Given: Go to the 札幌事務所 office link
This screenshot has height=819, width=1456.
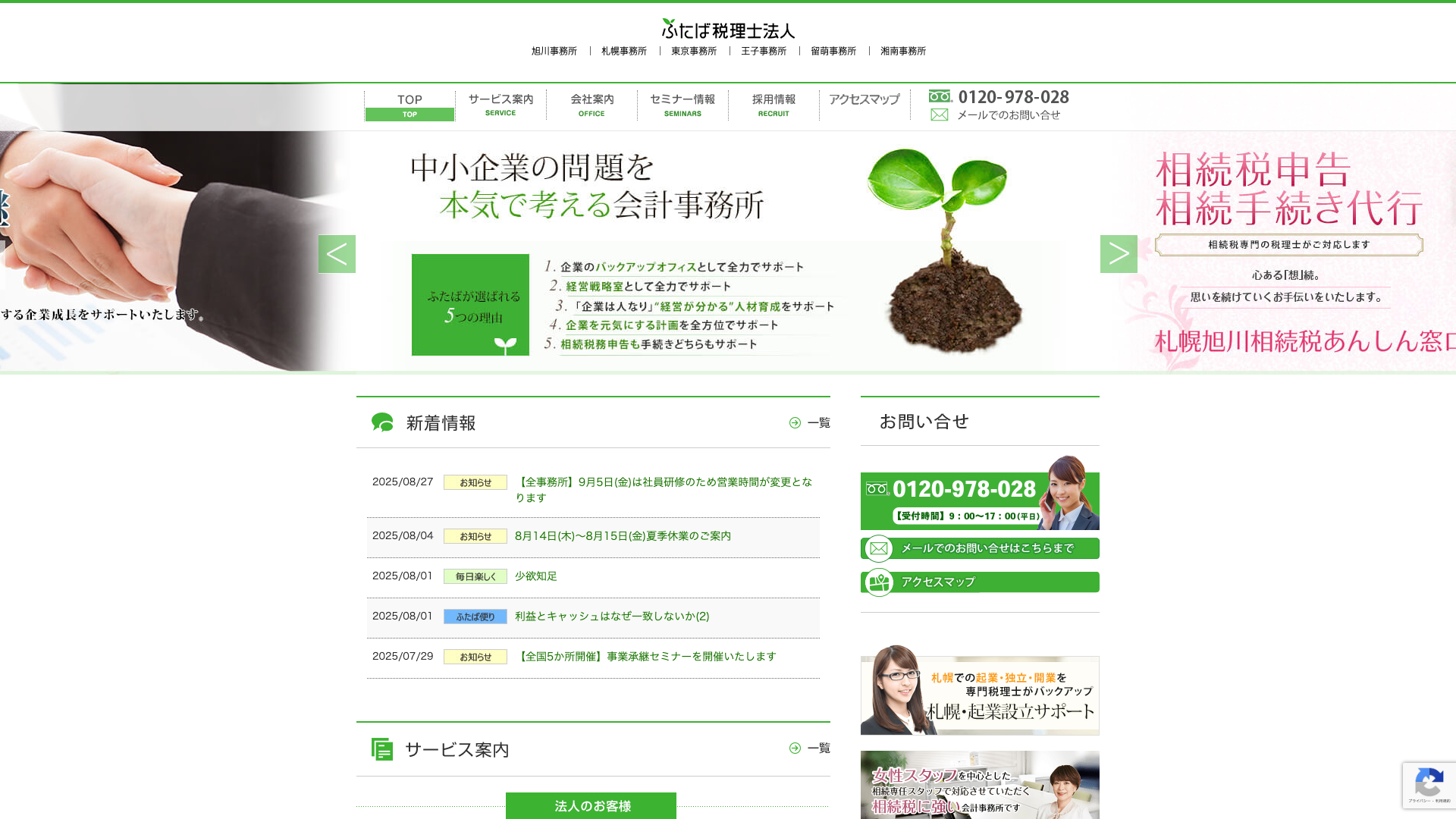Looking at the screenshot, I should (x=623, y=51).
